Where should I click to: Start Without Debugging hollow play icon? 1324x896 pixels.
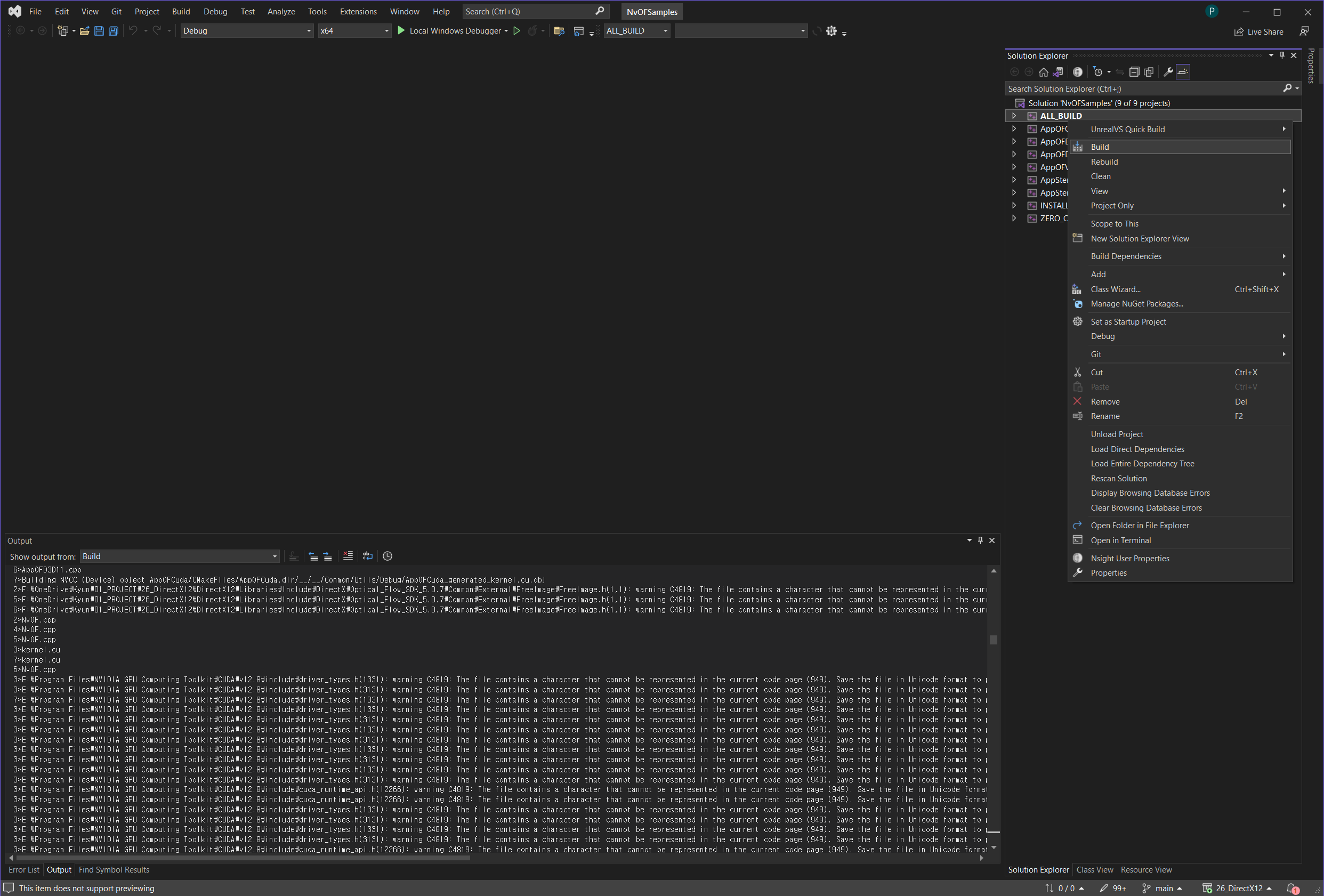click(x=516, y=31)
